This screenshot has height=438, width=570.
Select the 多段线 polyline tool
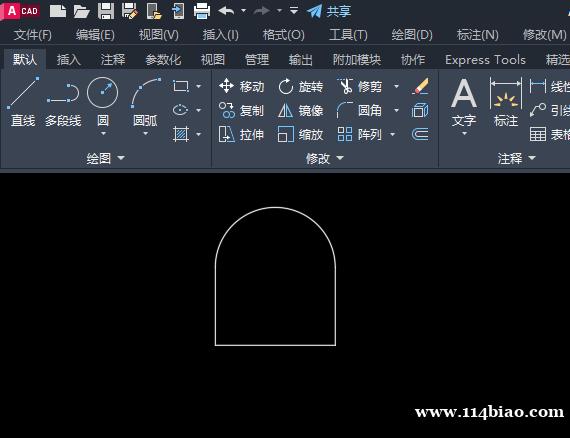click(63, 101)
